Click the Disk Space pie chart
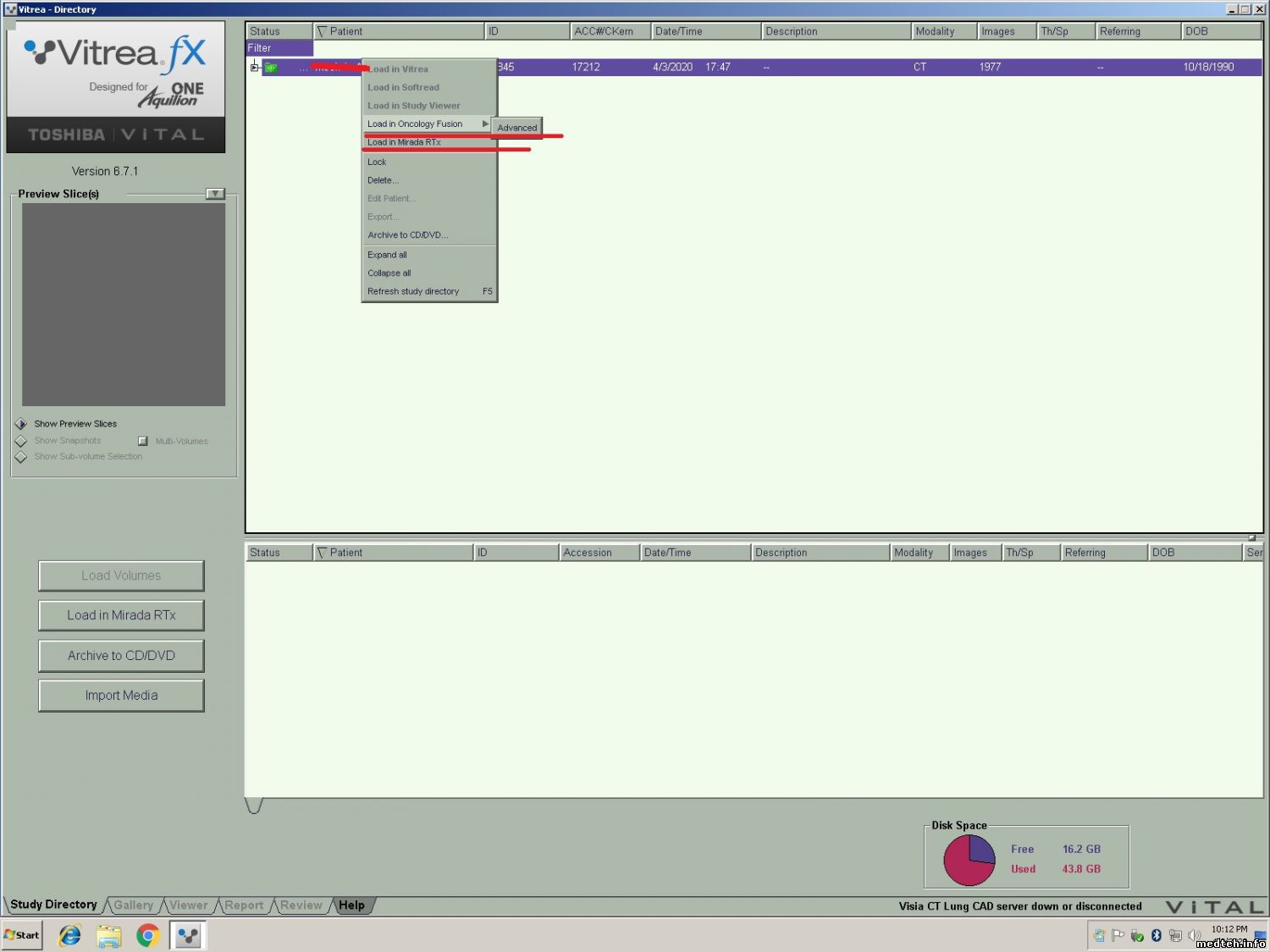 point(969,860)
